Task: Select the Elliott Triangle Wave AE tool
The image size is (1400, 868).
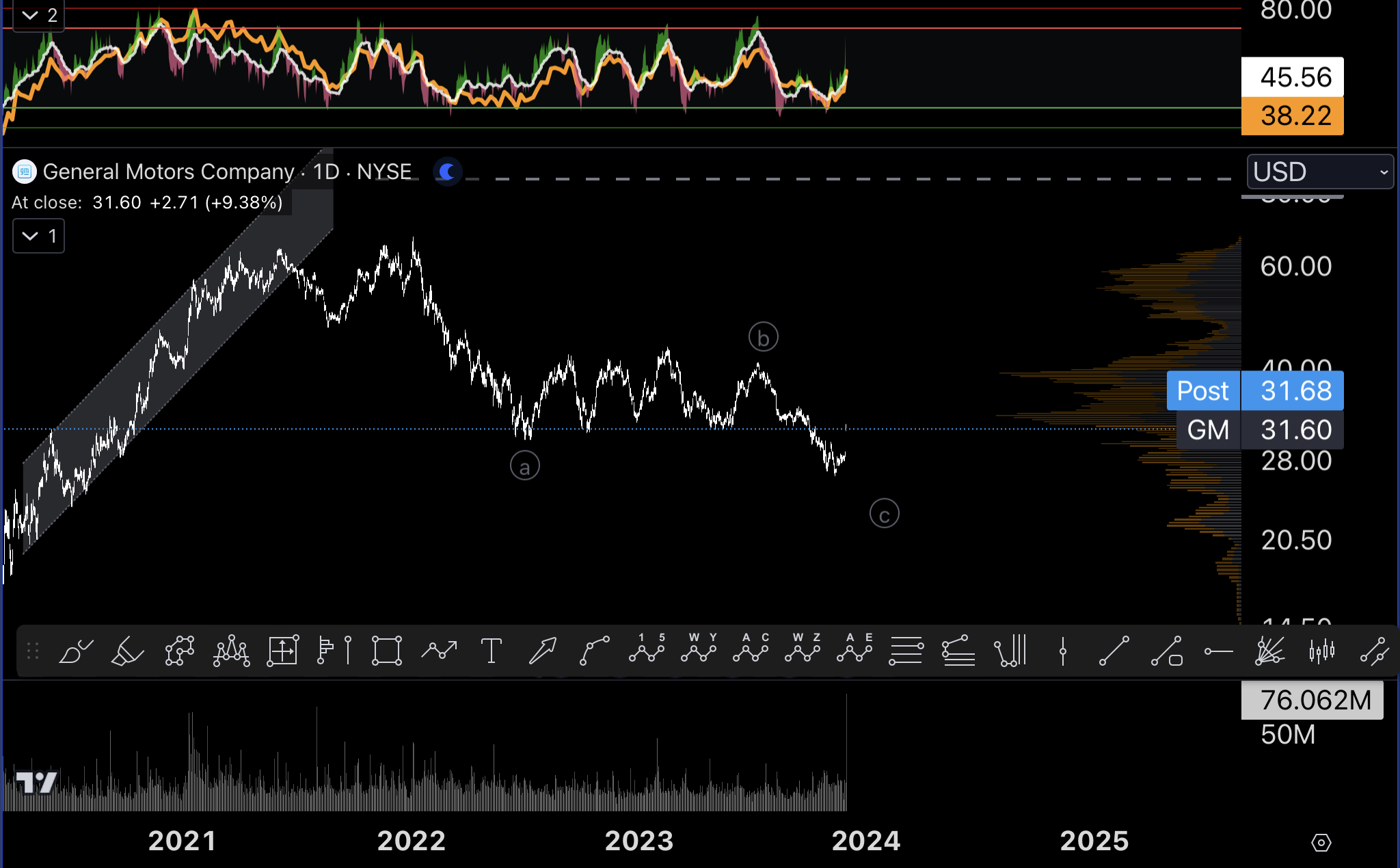Action: click(854, 648)
